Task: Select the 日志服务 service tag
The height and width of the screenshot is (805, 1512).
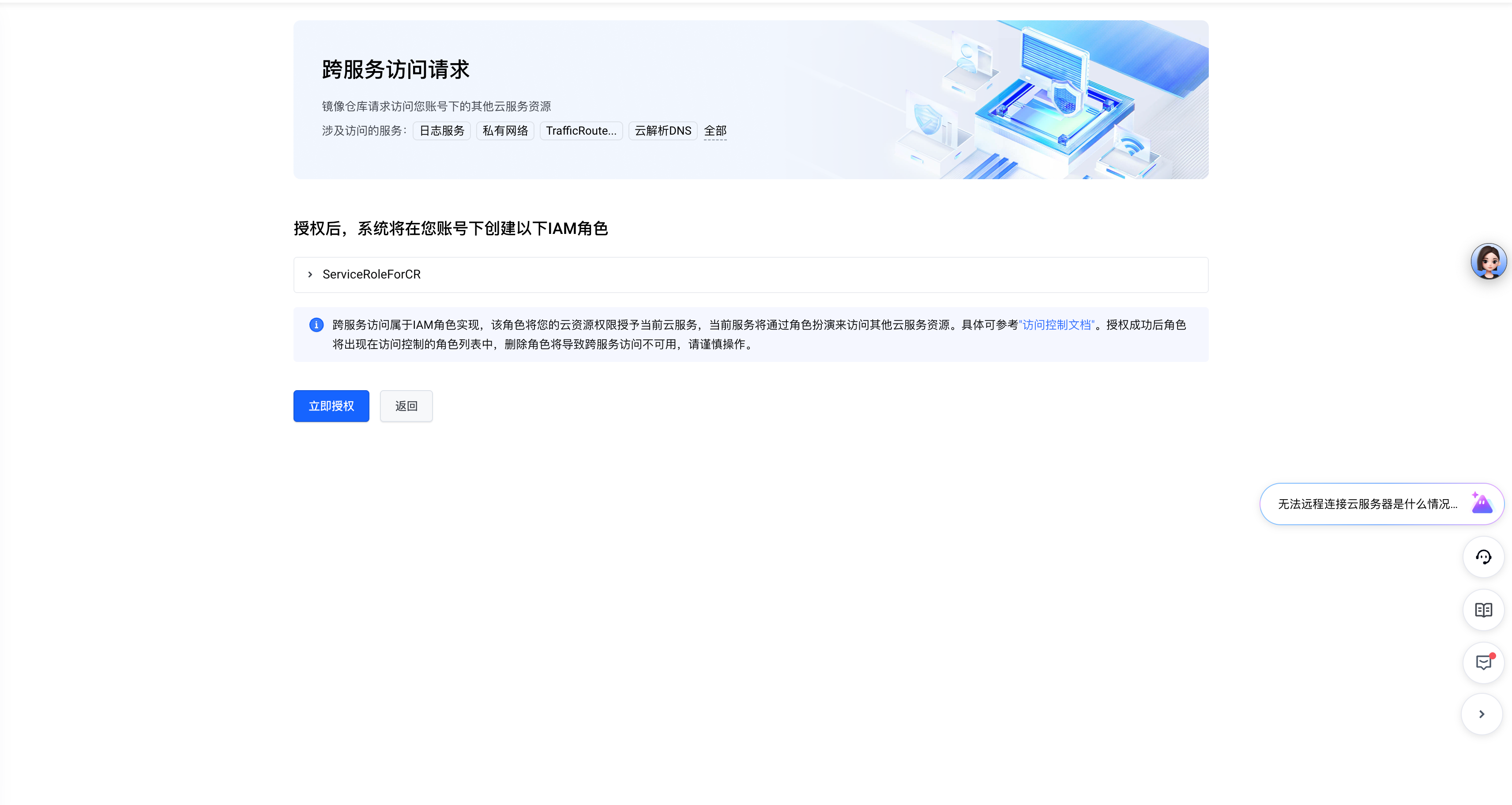Action: (441, 131)
